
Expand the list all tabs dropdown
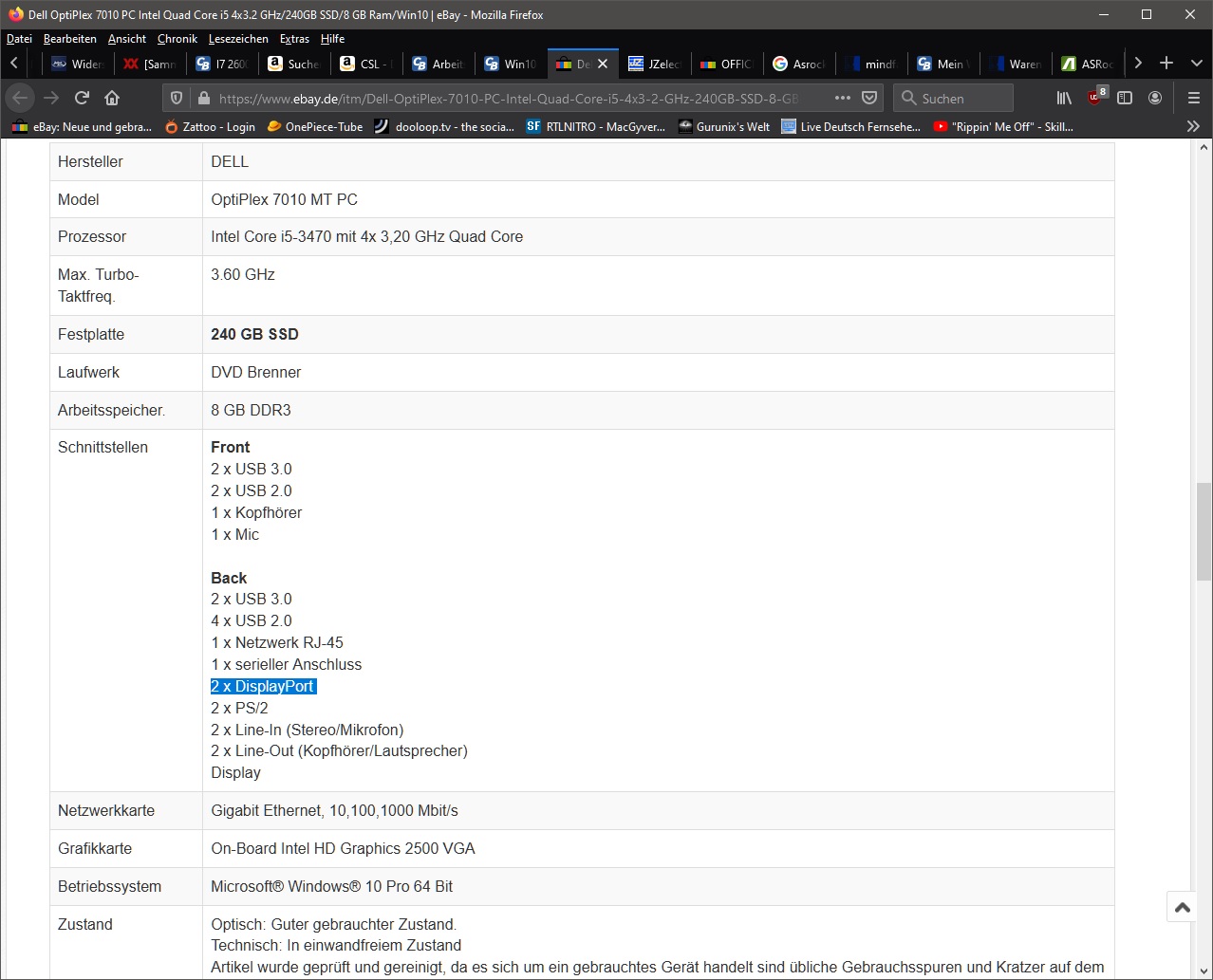[1196, 64]
